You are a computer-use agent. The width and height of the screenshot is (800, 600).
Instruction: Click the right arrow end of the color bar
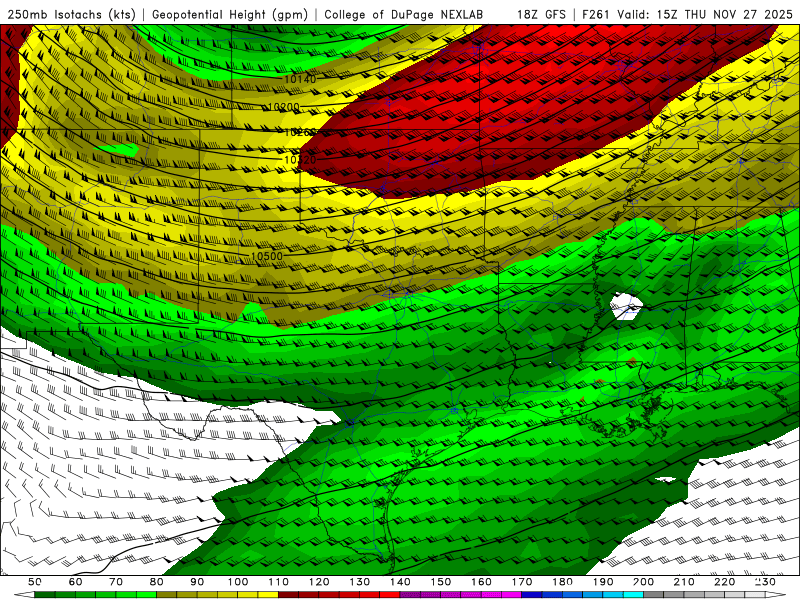(776, 595)
